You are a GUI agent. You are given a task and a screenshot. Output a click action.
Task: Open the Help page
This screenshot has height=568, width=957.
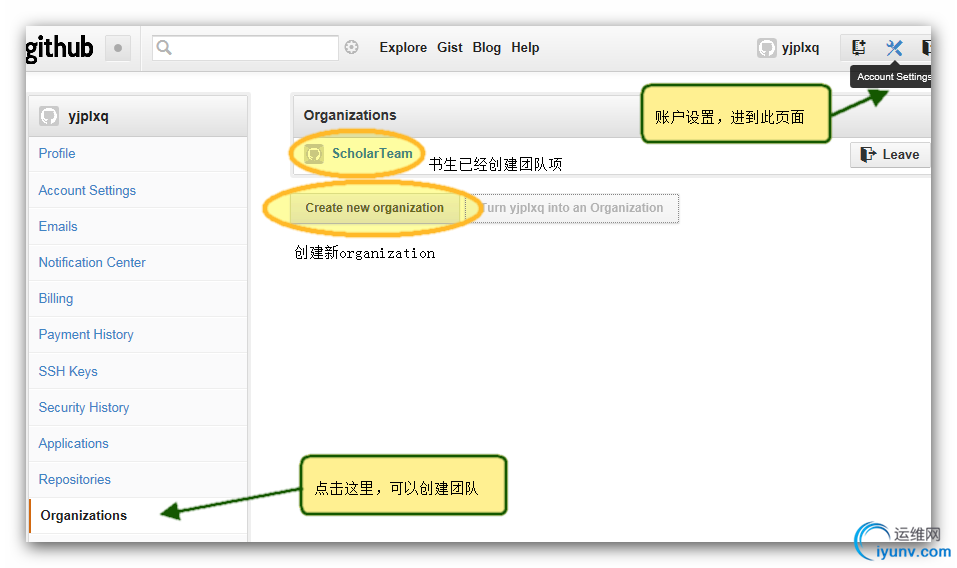coord(525,48)
